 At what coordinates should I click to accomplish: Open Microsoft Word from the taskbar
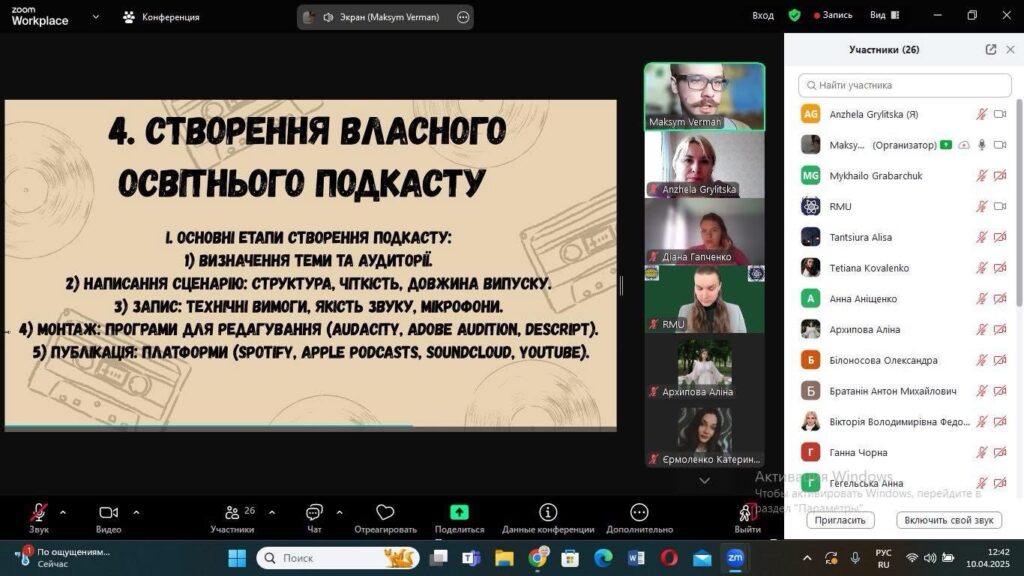636,557
